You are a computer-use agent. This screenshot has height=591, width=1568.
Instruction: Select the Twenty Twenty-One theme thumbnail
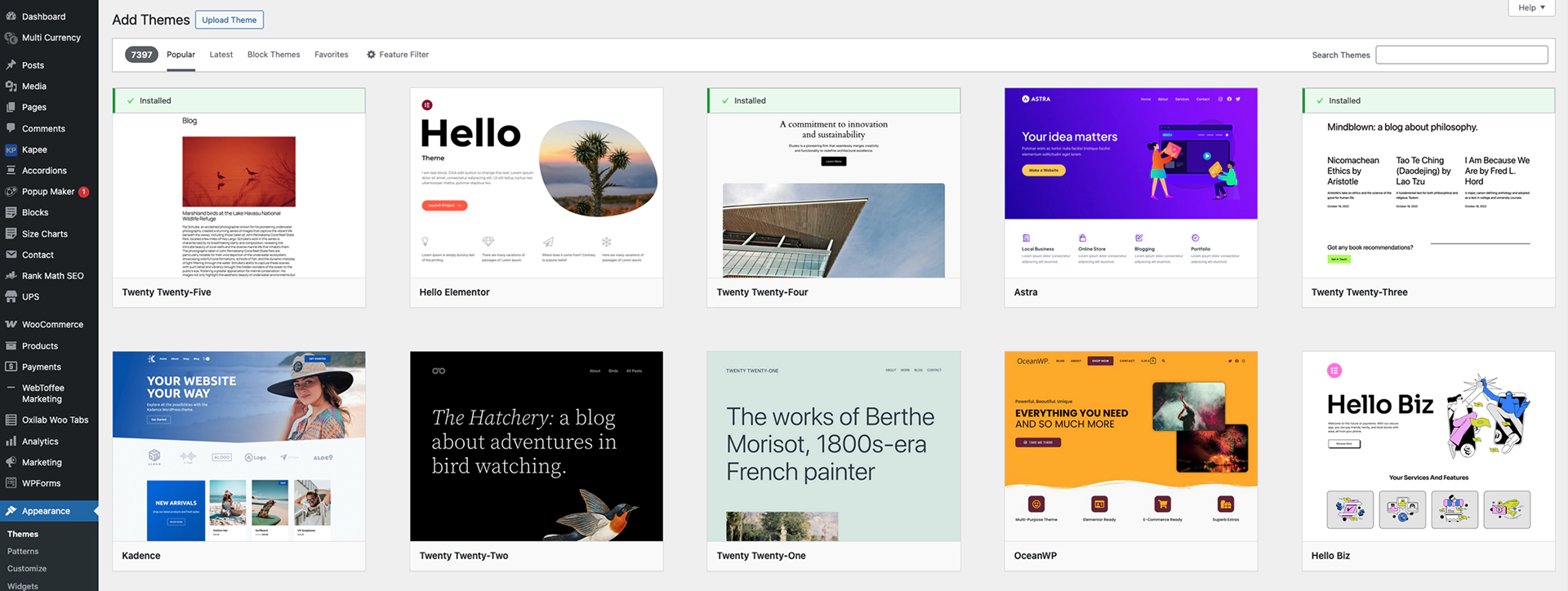[834, 447]
